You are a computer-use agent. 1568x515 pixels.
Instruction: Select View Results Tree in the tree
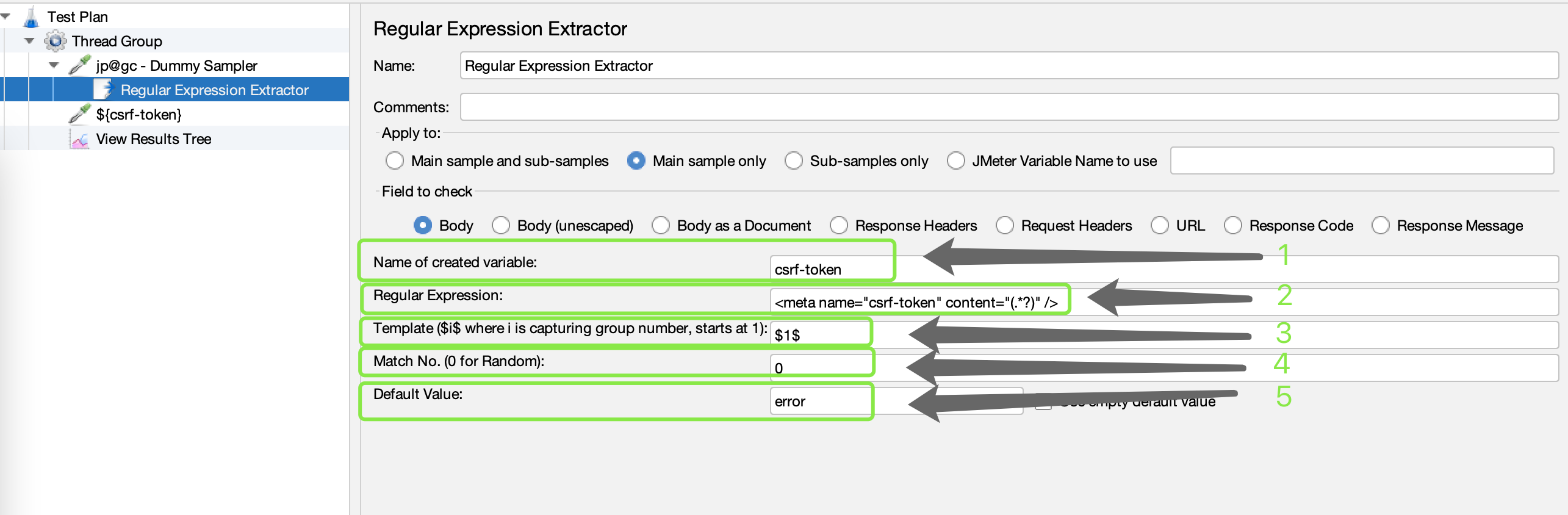[x=154, y=139]
